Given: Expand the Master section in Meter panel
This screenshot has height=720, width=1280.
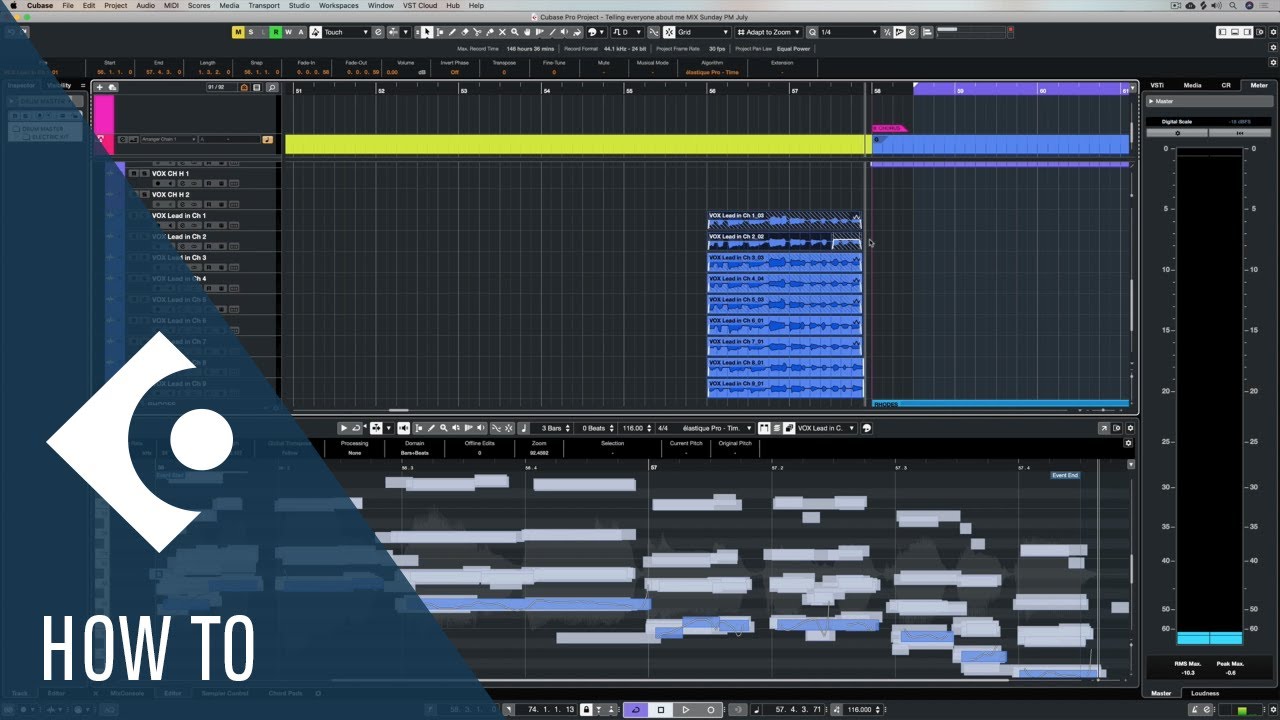Looking at the screenshot, I should 1152,101.
